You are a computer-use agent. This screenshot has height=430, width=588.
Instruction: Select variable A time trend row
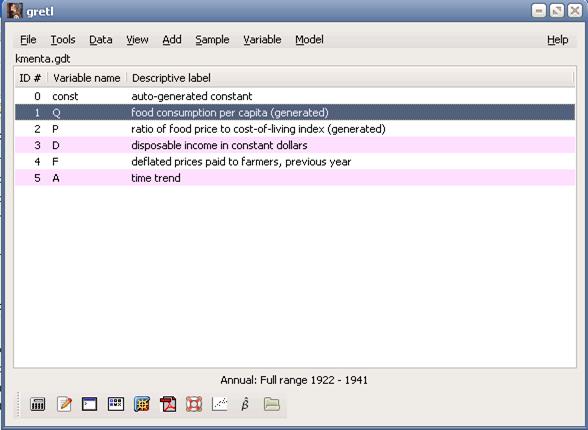click(x=295, y=178)
